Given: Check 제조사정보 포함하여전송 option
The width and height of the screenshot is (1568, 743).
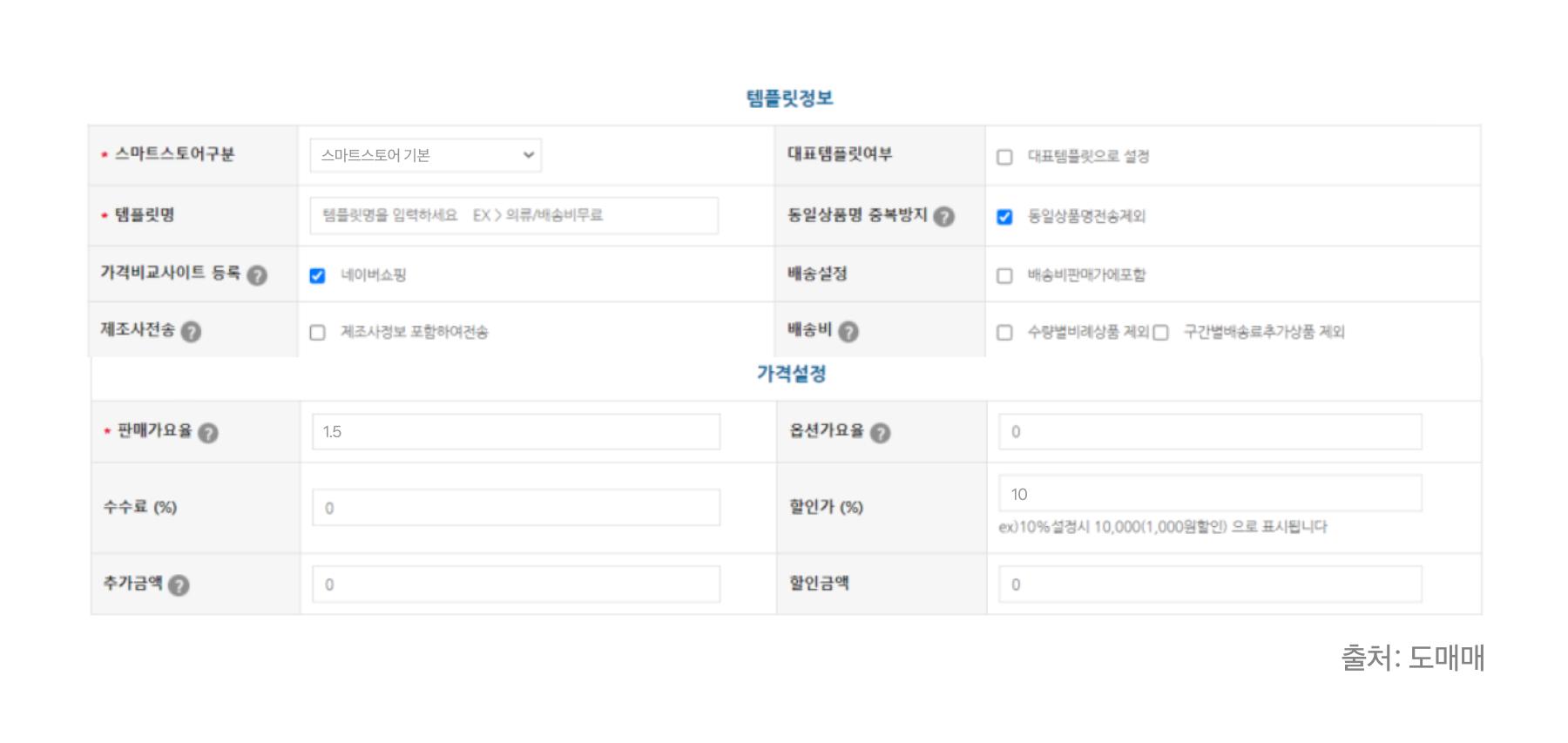Looking at the screenshot, I should click(x=317, y=333).
